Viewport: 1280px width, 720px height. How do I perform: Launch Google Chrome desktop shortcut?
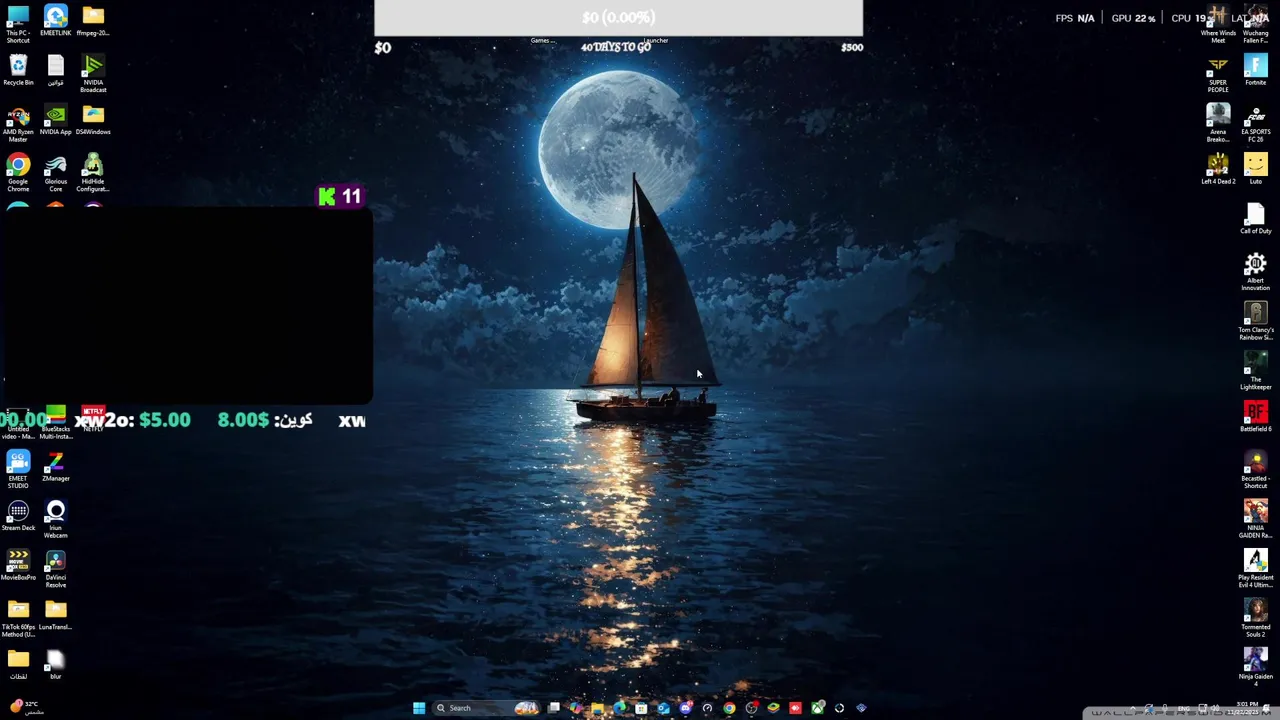(x=18, y=173)
